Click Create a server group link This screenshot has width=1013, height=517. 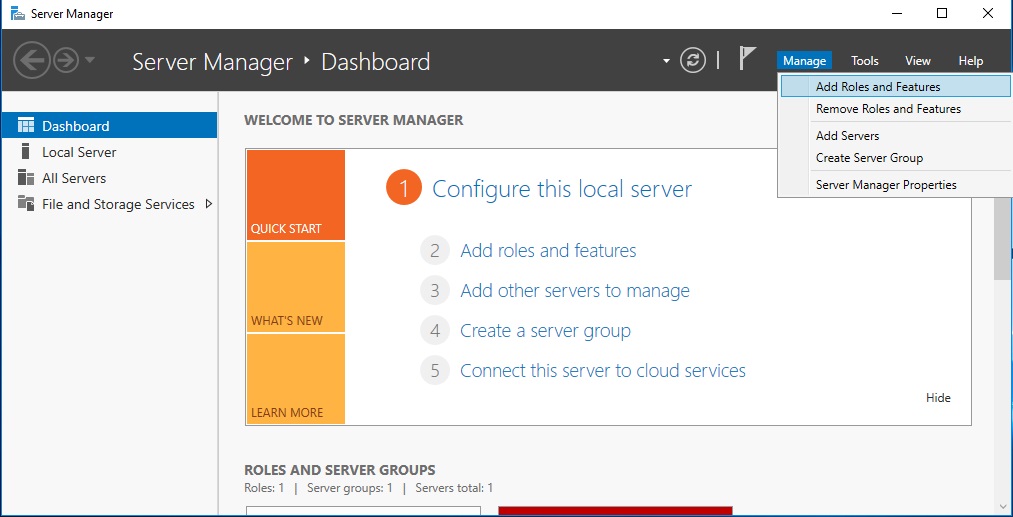(x=545, y=331)
